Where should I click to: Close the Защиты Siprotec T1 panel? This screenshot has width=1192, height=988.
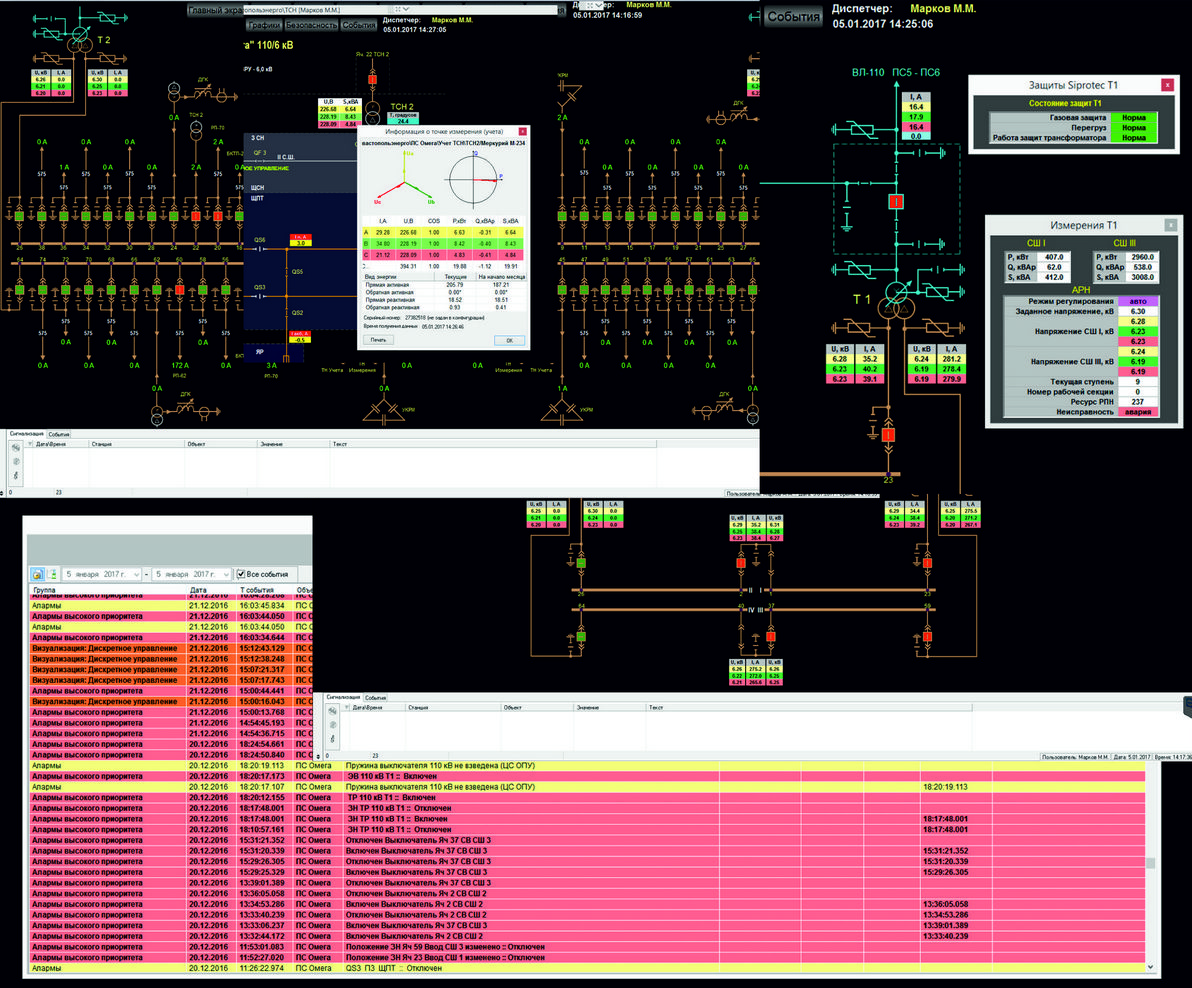(x=1168, y=85)
